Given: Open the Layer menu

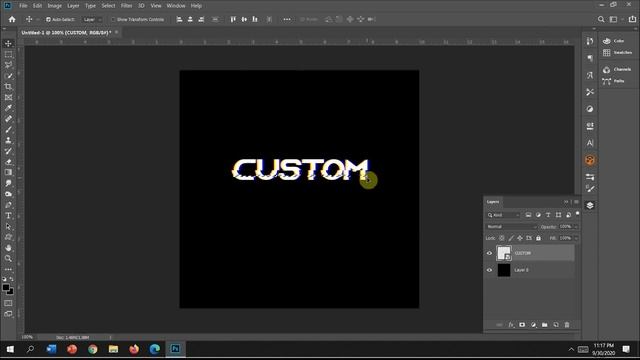Looking at the screenshot, I should click(x=73, y=6).
